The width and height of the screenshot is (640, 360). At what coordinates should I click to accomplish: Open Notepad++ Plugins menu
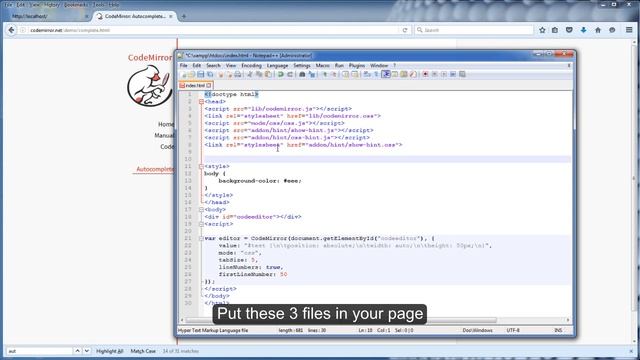point(357,65)
